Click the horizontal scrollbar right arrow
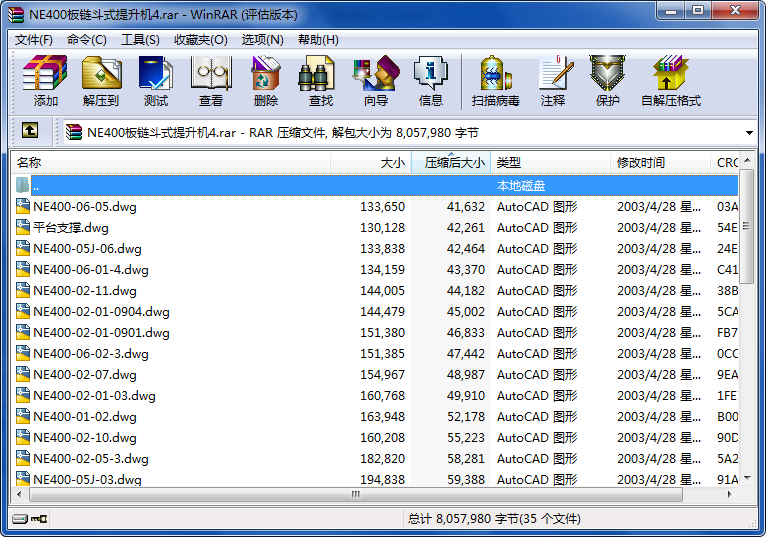 click(x=730, y=494)
